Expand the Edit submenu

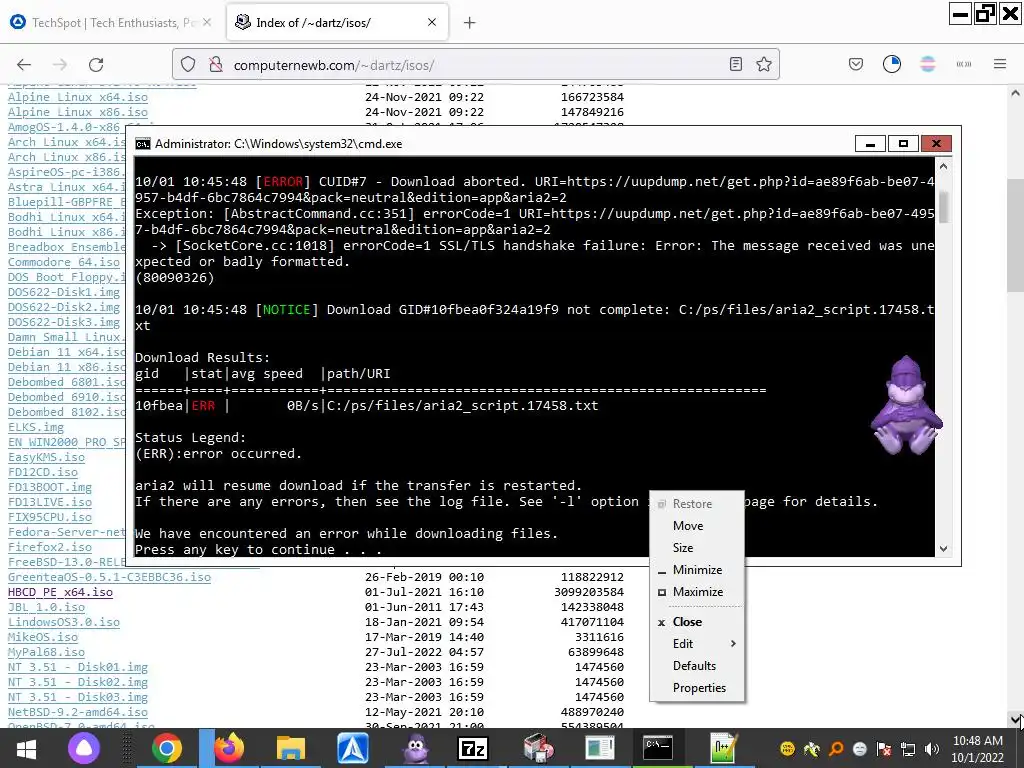pyautogui.click(x=697, y=644)
